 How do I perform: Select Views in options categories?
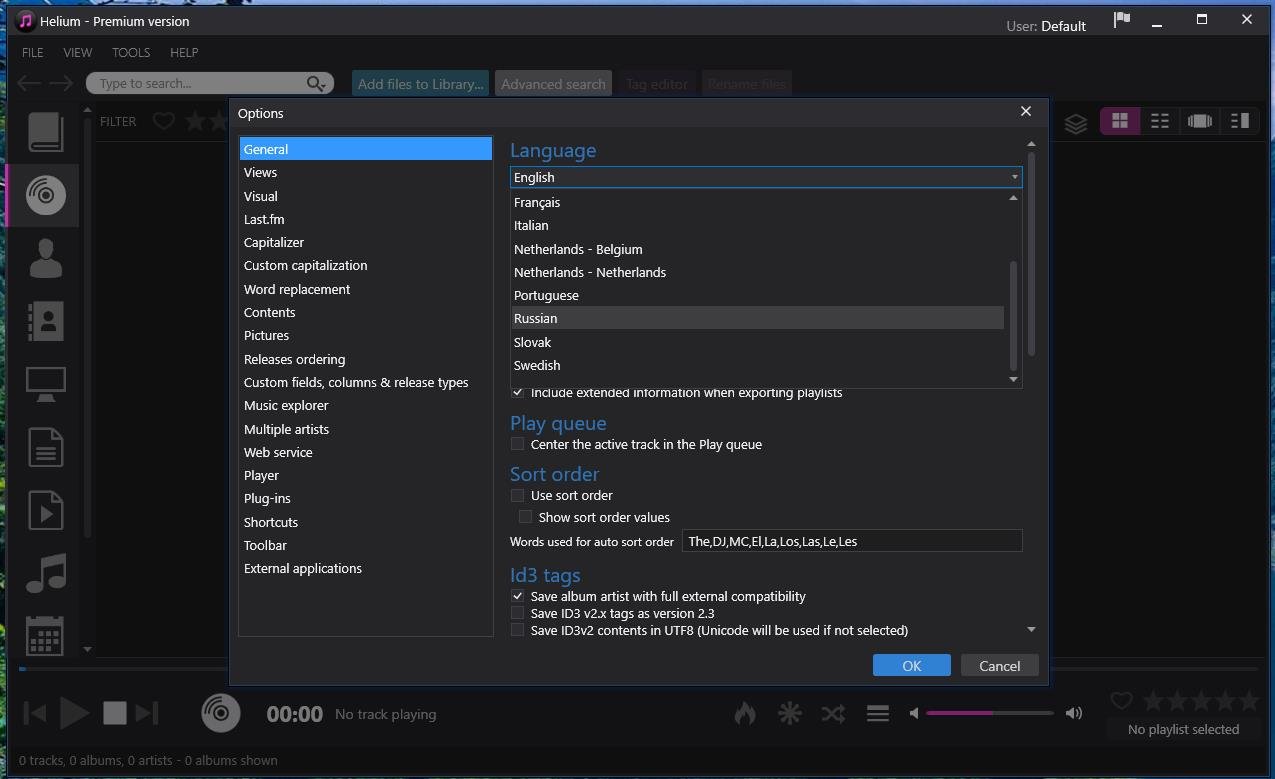tap(366, 172)
